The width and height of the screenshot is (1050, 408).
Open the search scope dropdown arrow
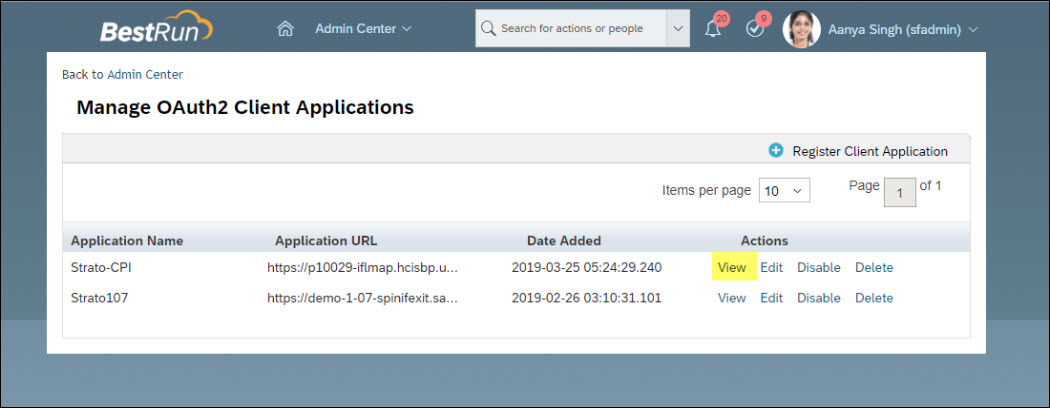tap(678, 29)
